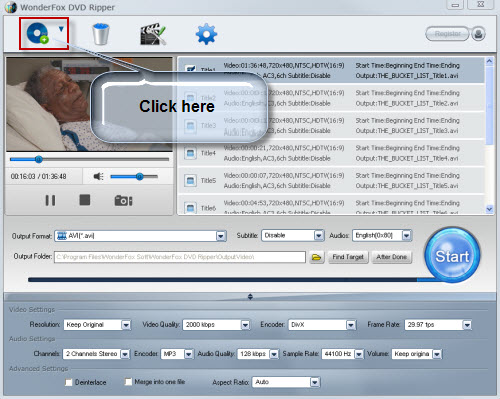
Task: Click the WonderFox app logo icon
Action: click(10, 7)
